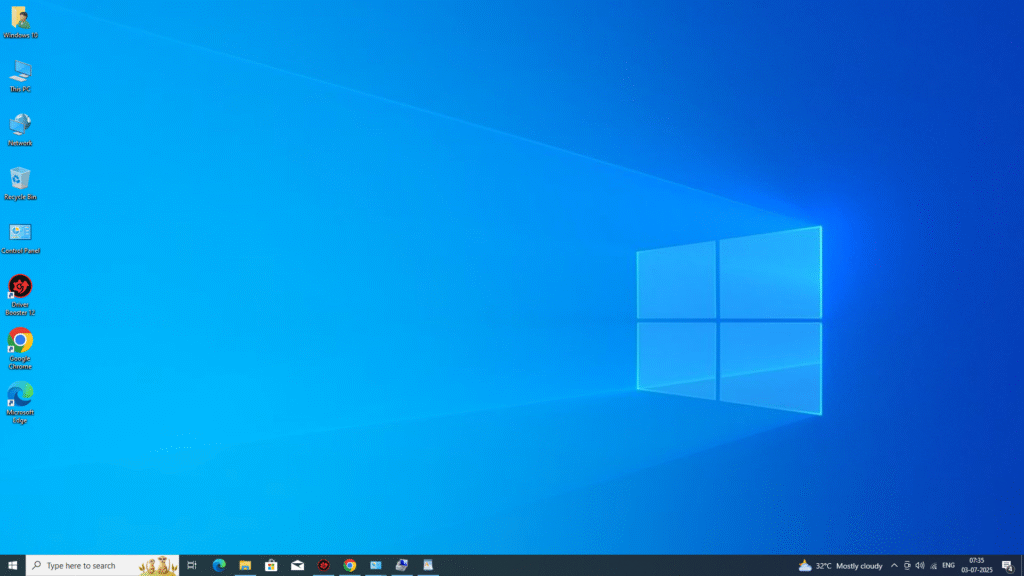Click the Show desktop strip at taskbar end
The height and width of the screenshot is (576, 1024).
point(1022,566)
